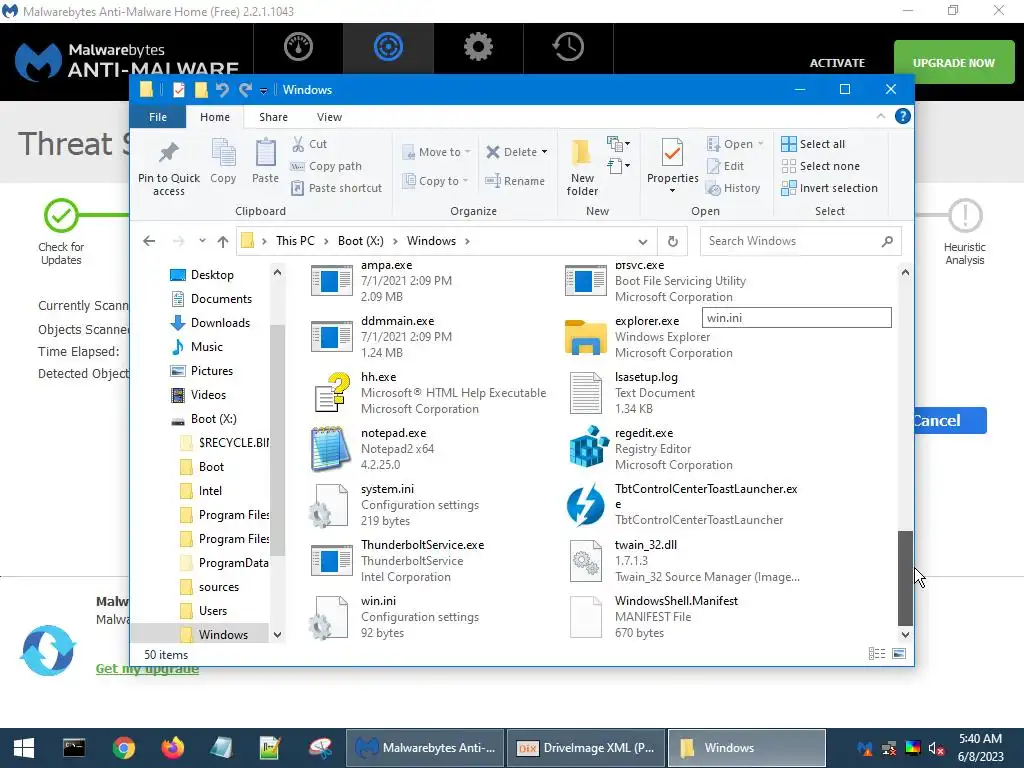1024x768 pixels.
Task: Click Select none in the ribbon
Action: pos(820,167)
